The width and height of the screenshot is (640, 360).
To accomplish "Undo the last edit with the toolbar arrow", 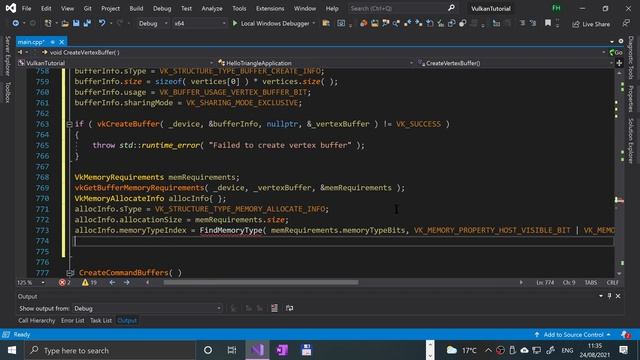I will 102,23.
